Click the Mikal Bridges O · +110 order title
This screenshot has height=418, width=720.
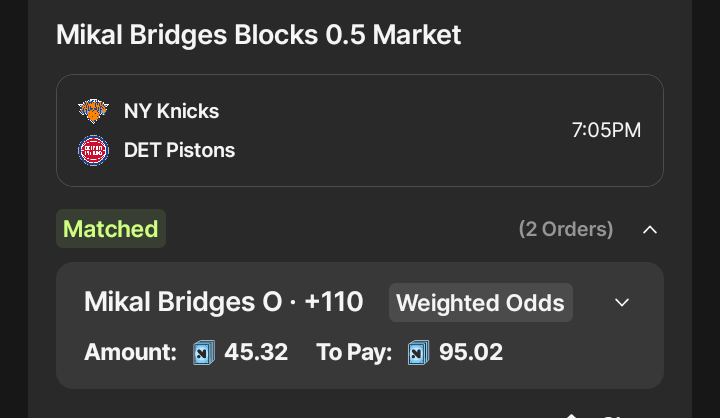coord(224,302)
